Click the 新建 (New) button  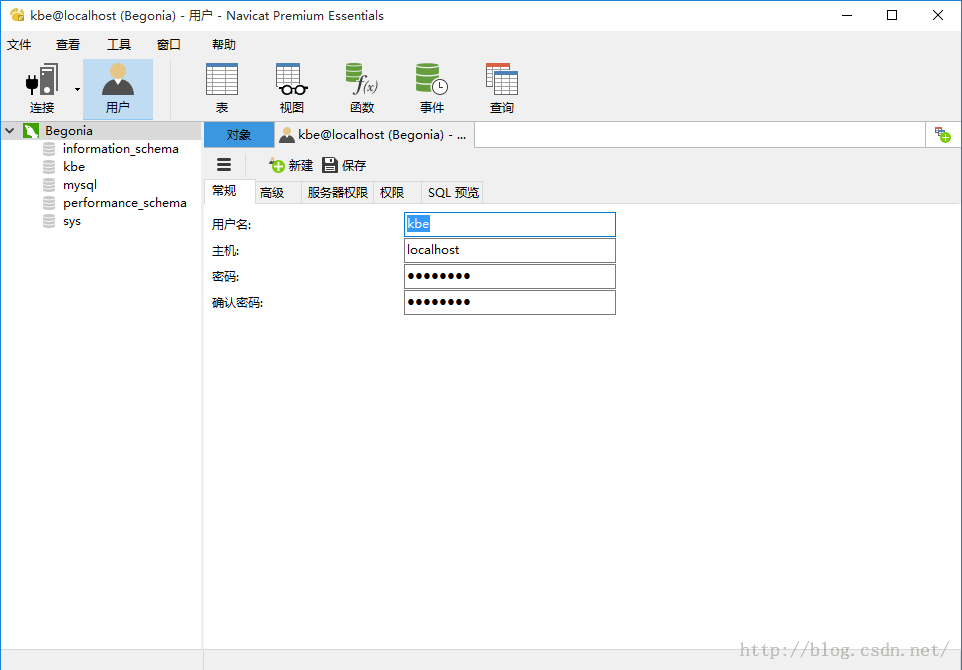pos(291,165)
